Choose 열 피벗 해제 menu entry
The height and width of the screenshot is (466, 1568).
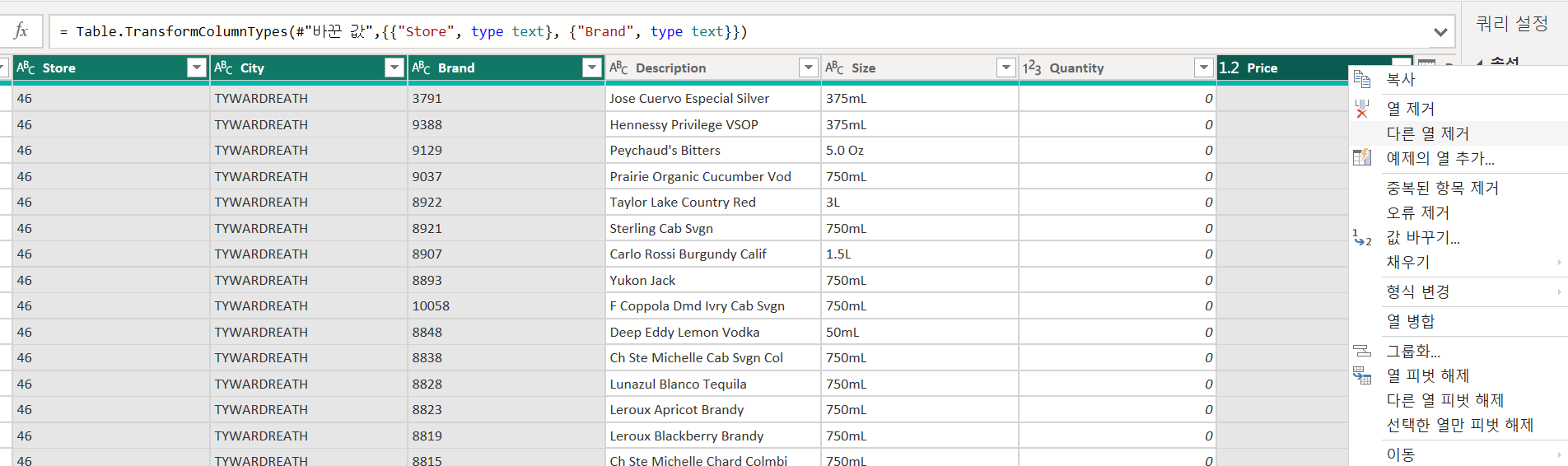(x=1458, y=375)
